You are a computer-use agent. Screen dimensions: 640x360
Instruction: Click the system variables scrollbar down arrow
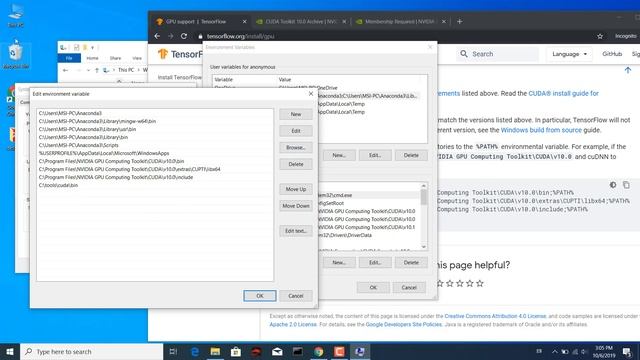point(424,246)
